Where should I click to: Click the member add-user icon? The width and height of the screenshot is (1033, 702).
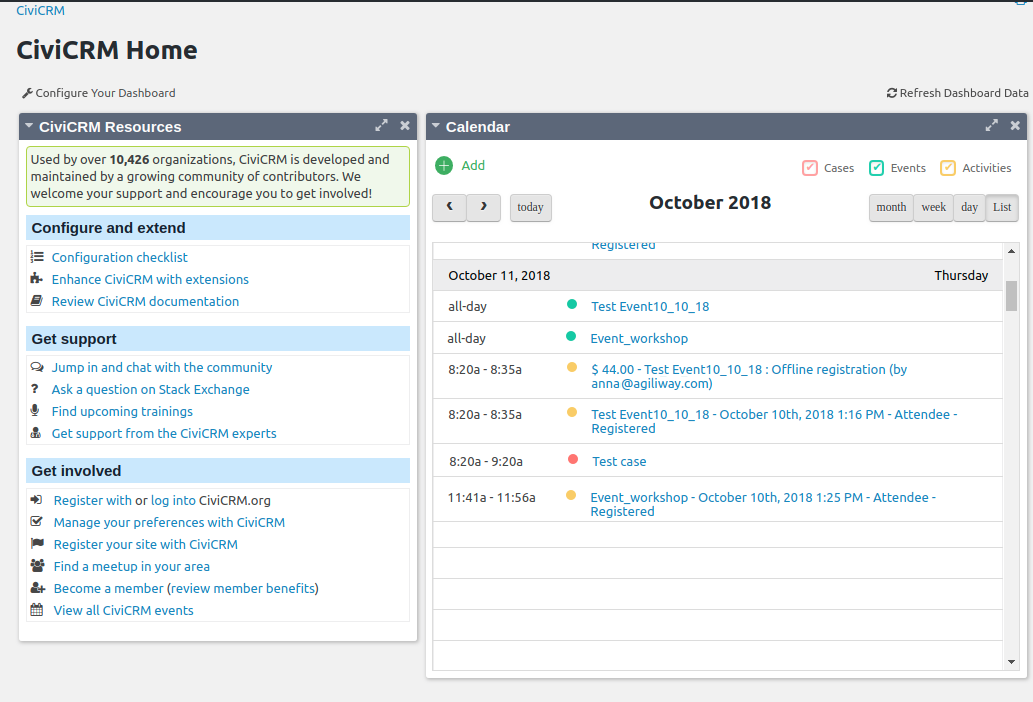coord(38,588)
